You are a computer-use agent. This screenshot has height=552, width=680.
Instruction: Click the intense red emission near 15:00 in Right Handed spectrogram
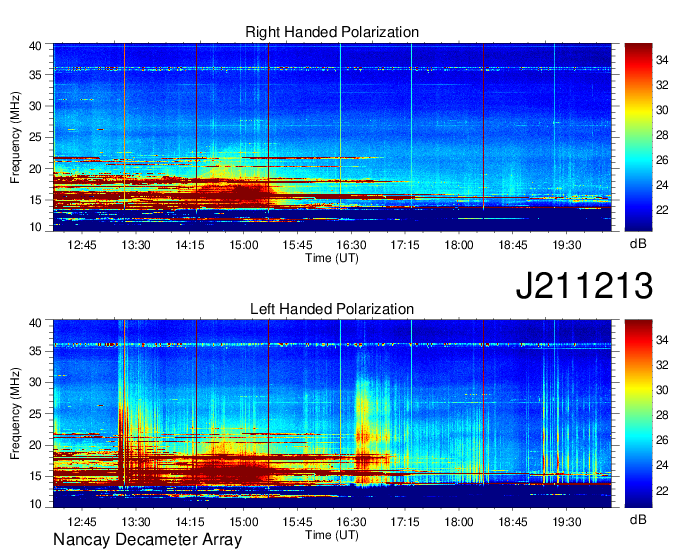(x=247, y=192)
